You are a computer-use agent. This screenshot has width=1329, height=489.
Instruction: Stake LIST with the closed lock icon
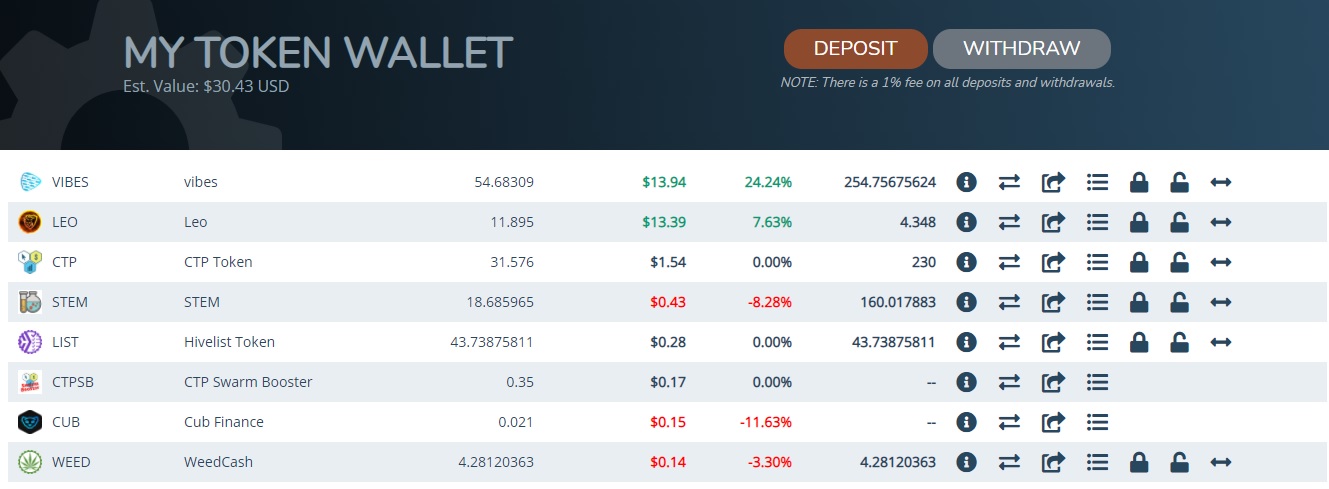1138,342
